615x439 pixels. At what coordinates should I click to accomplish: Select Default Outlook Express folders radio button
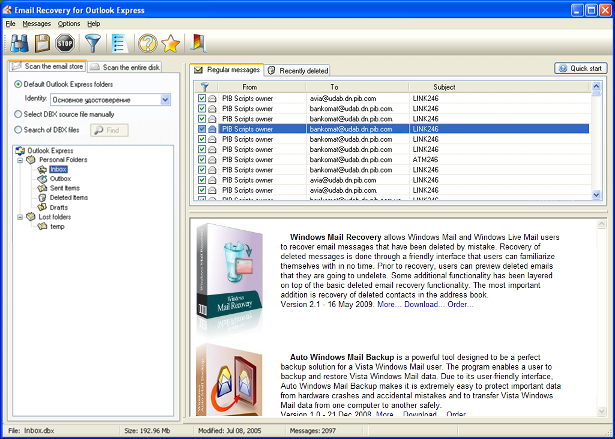tap(18, 84)
